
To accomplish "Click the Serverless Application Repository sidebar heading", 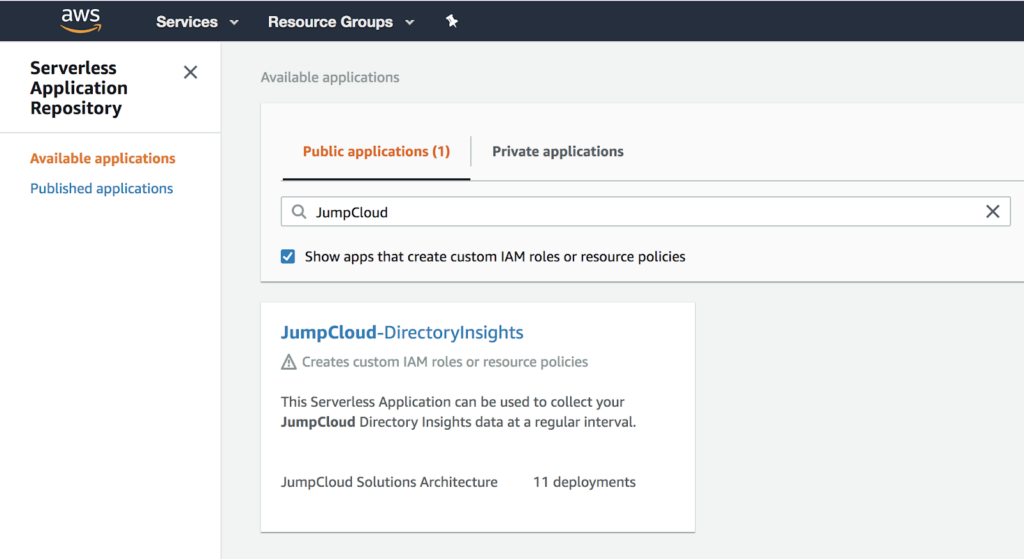I will click(78, 88).
